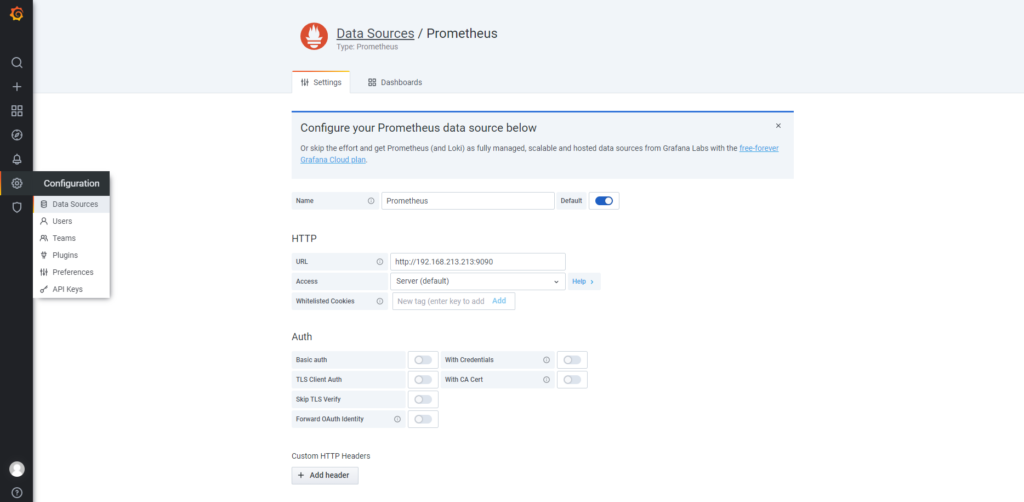Open the Alerting bell icon

[16, 159]
